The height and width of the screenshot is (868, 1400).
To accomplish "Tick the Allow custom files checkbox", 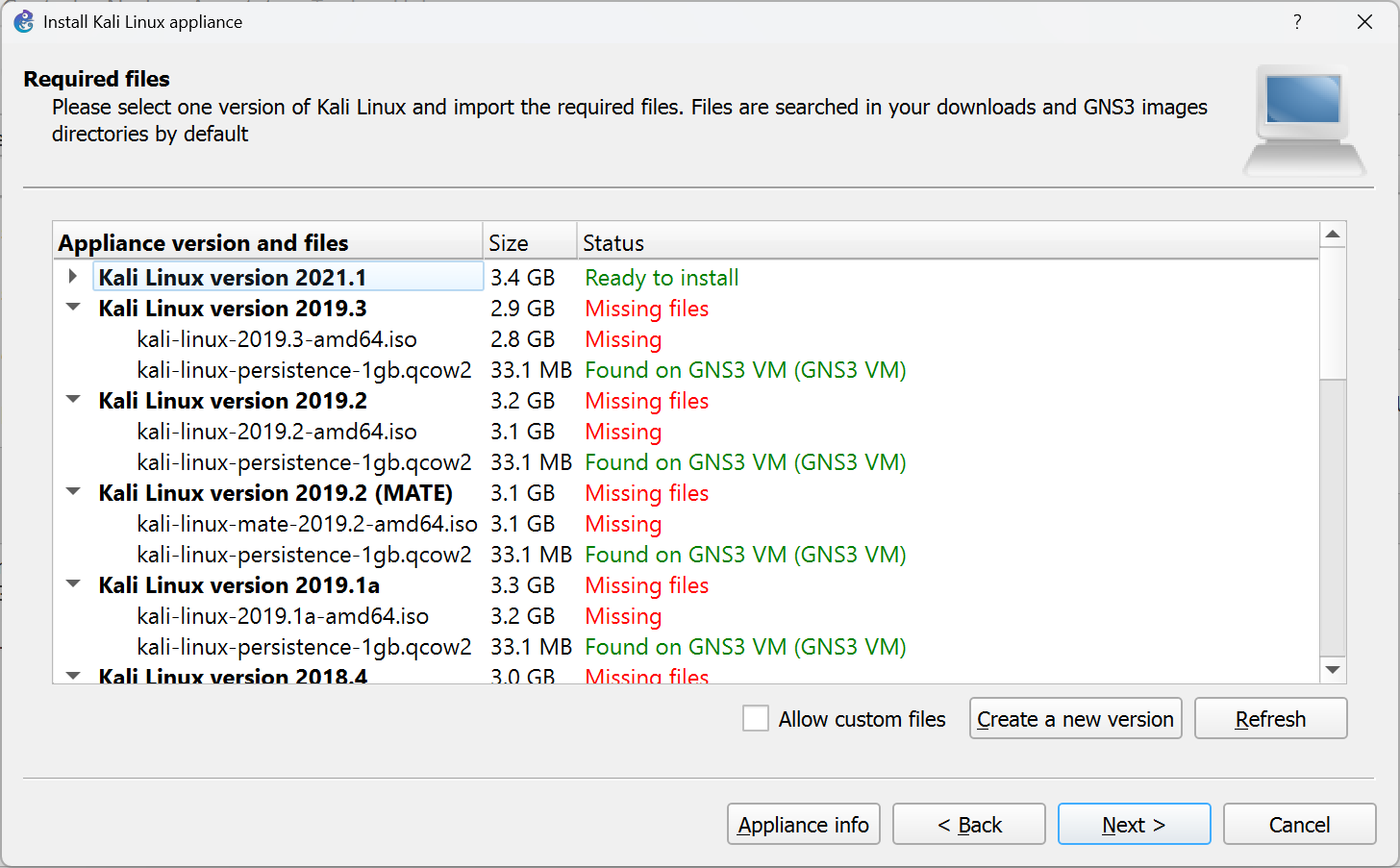I will 756,718.
